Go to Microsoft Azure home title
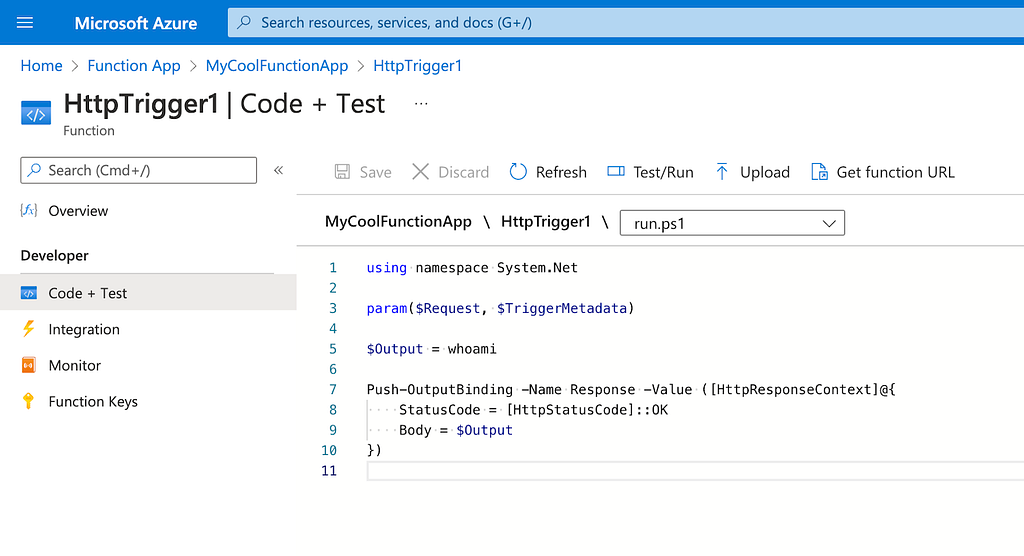1024x556 pixels. (x=135, y=23)
